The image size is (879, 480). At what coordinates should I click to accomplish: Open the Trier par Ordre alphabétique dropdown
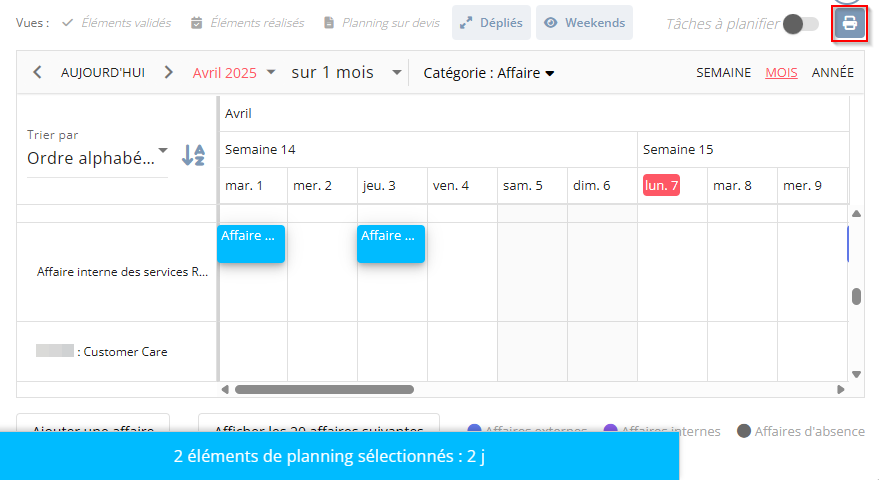point(98,158)
